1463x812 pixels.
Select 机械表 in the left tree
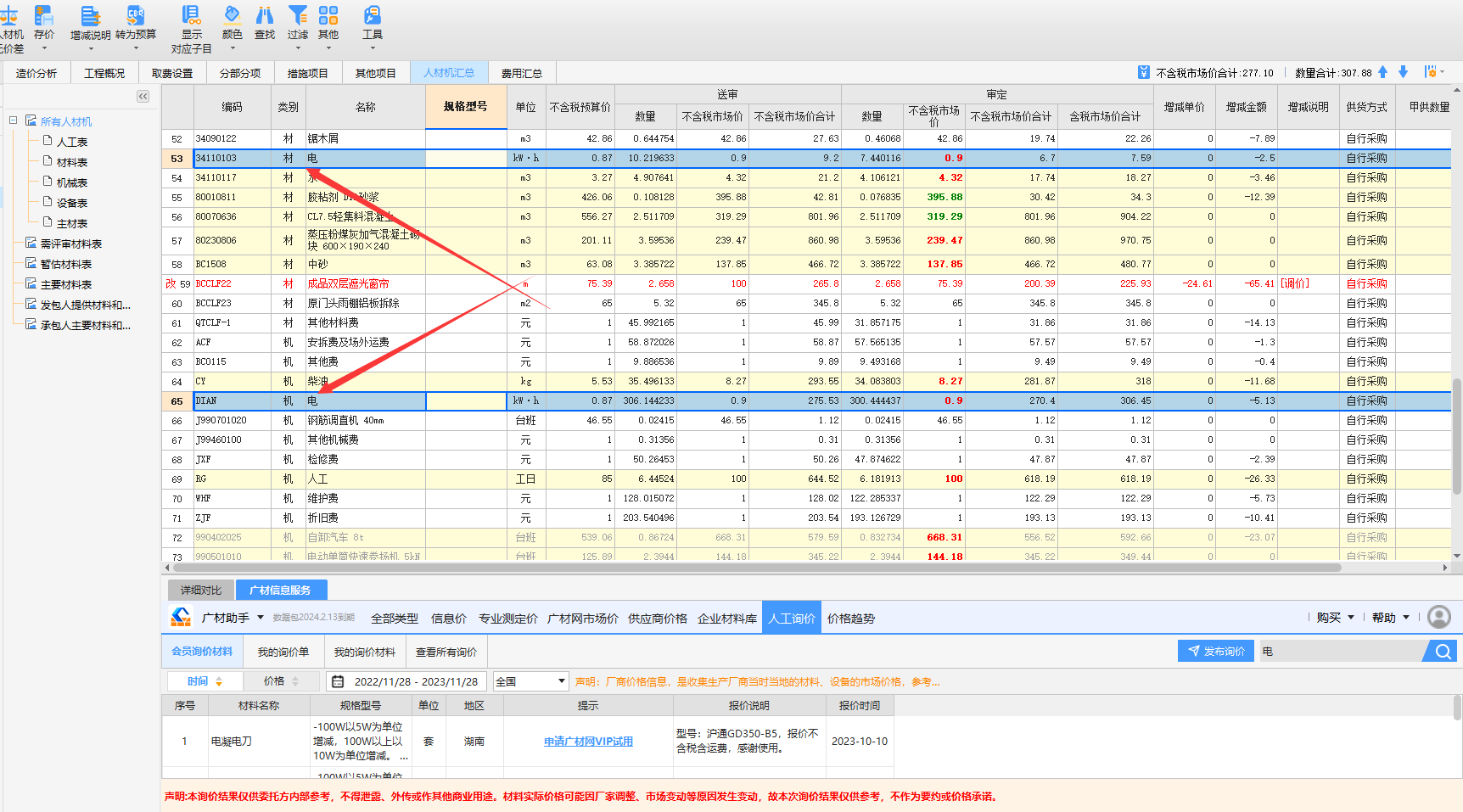point(72,182)
